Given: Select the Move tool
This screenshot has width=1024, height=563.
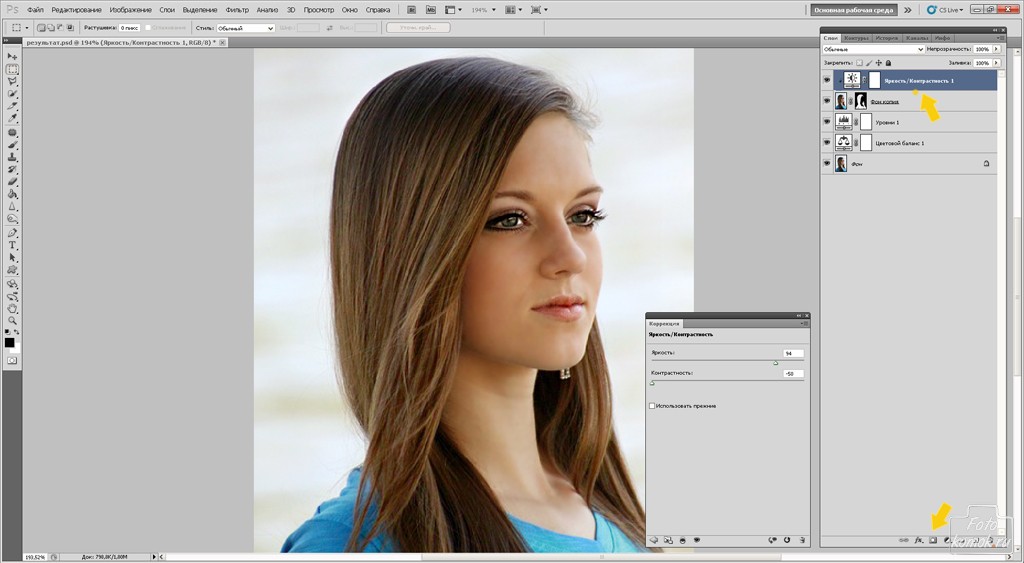Looking at the screenshot, I should click(13, 57).
